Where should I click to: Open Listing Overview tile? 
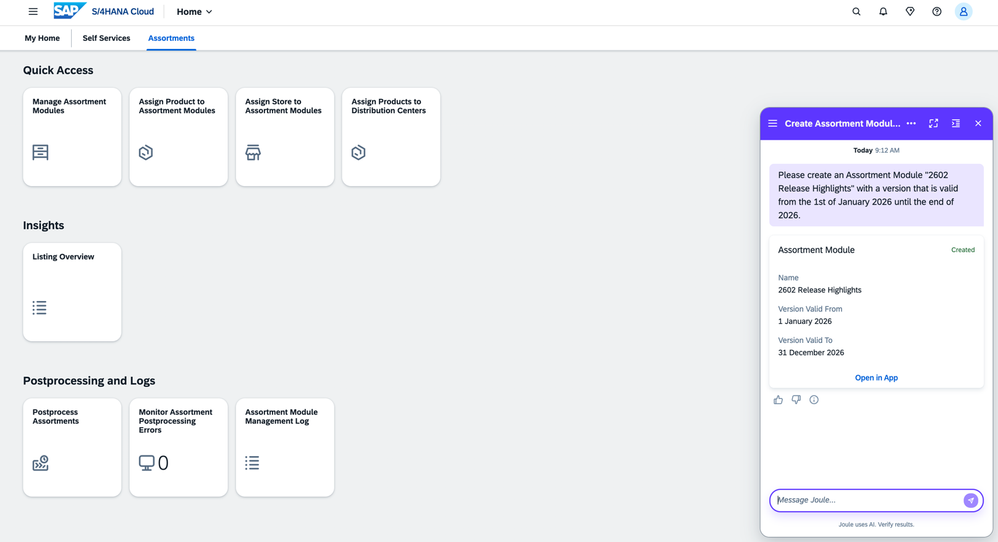[x=72, y=292]
